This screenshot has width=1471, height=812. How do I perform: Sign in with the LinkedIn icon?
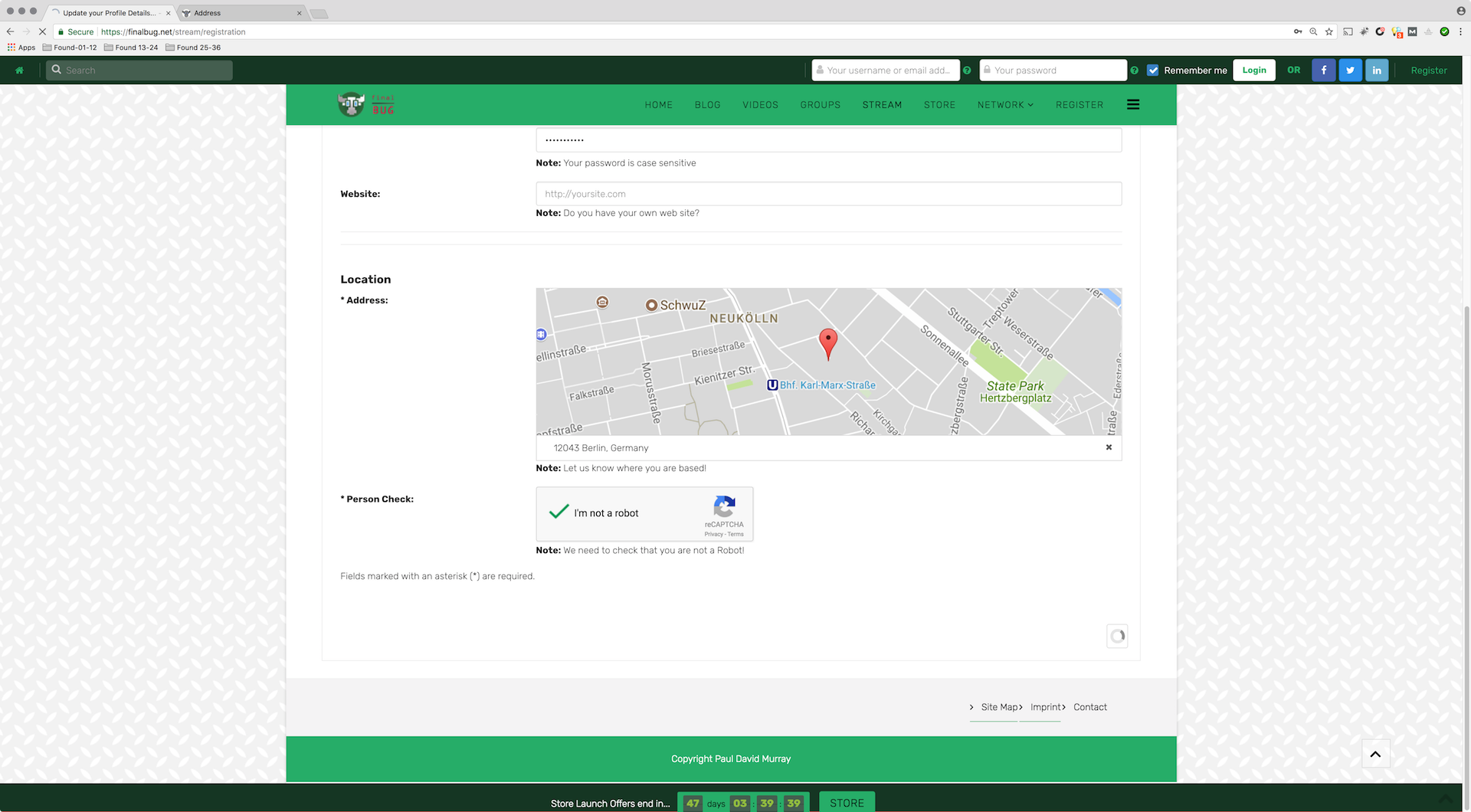pos(1377,70)
